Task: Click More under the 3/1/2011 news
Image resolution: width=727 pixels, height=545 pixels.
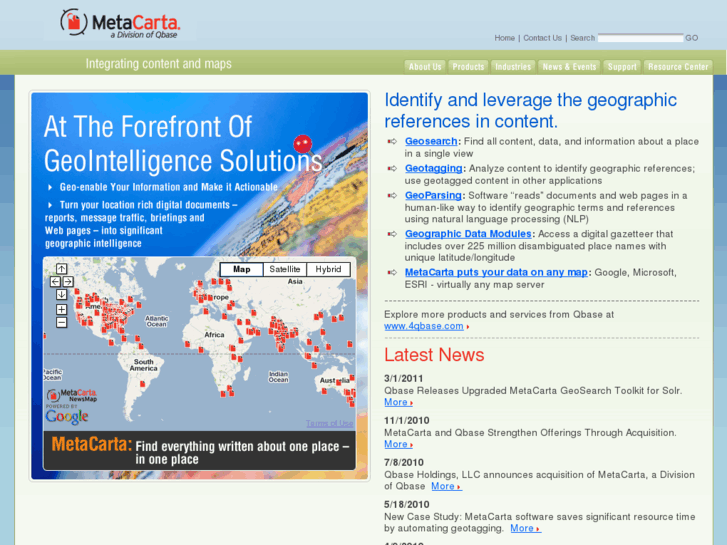Action: click(x=398, y=402)
